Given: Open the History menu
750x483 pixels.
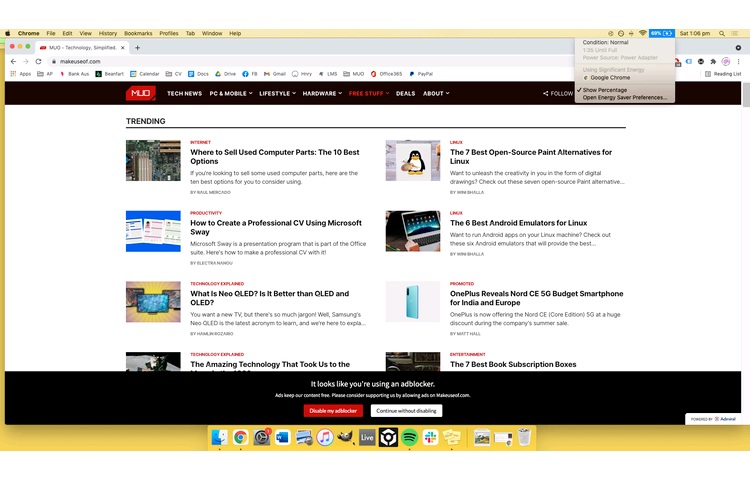Looking at the screenshot, I should [108, 33].
